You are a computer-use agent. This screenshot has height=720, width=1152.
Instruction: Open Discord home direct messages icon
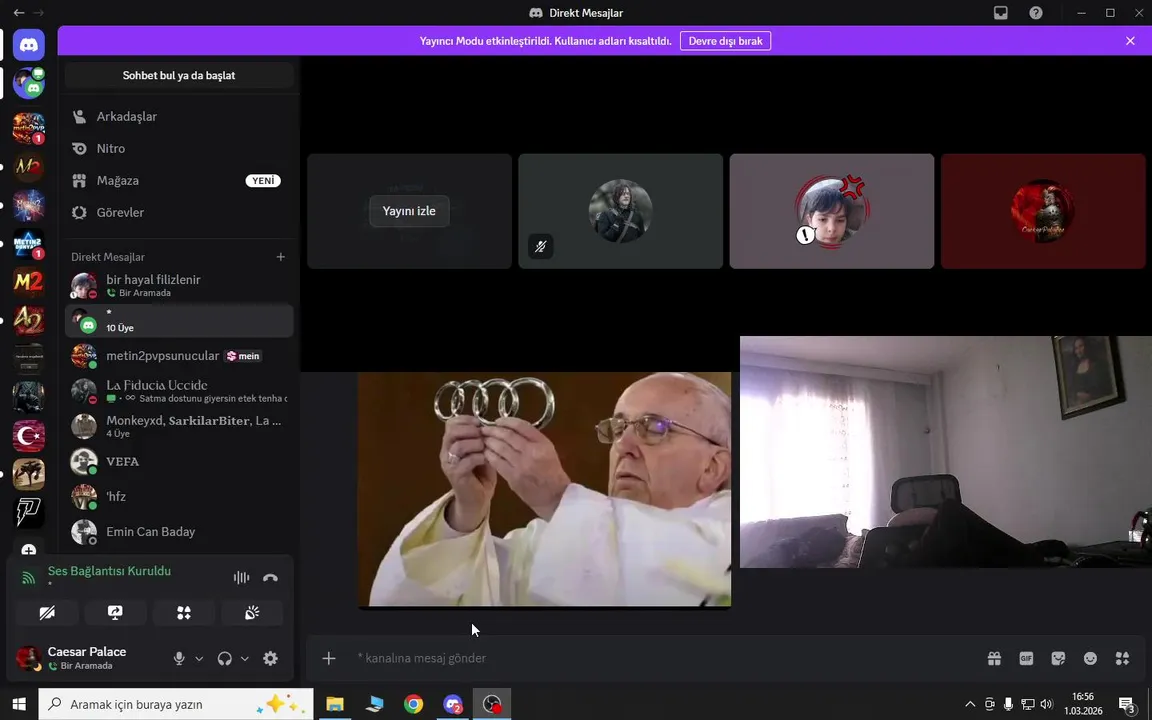pyautogui.click(x=29, y=46)
